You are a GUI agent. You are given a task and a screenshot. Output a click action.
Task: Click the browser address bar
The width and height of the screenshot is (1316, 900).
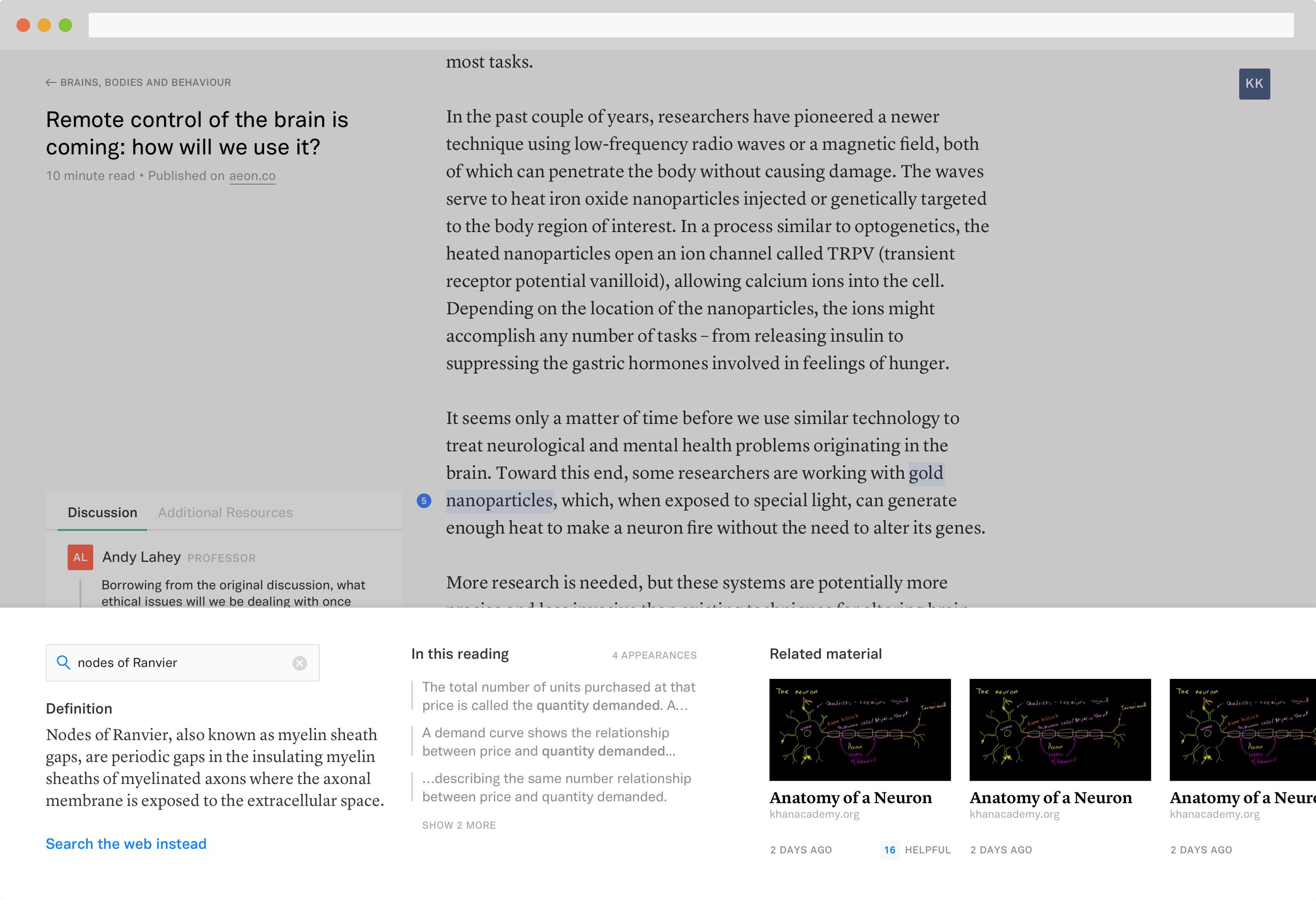point(691,25)
